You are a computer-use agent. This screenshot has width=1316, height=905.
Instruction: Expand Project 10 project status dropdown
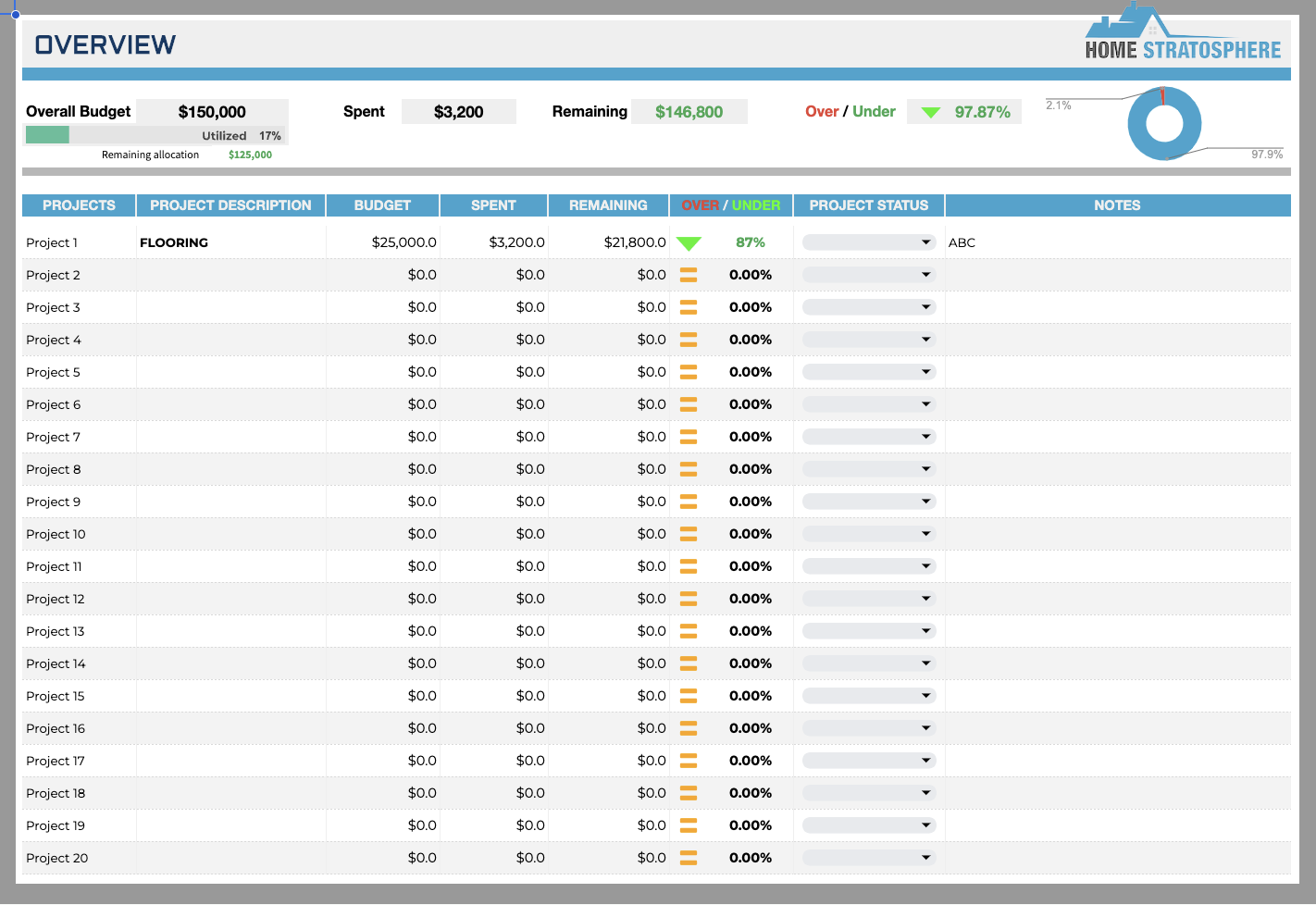click(869, 534)
